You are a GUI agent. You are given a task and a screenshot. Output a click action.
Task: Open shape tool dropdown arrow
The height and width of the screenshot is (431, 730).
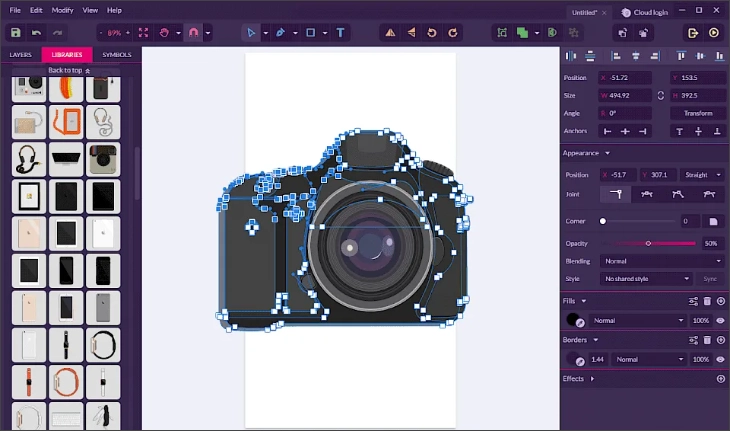tap(325, 33)
